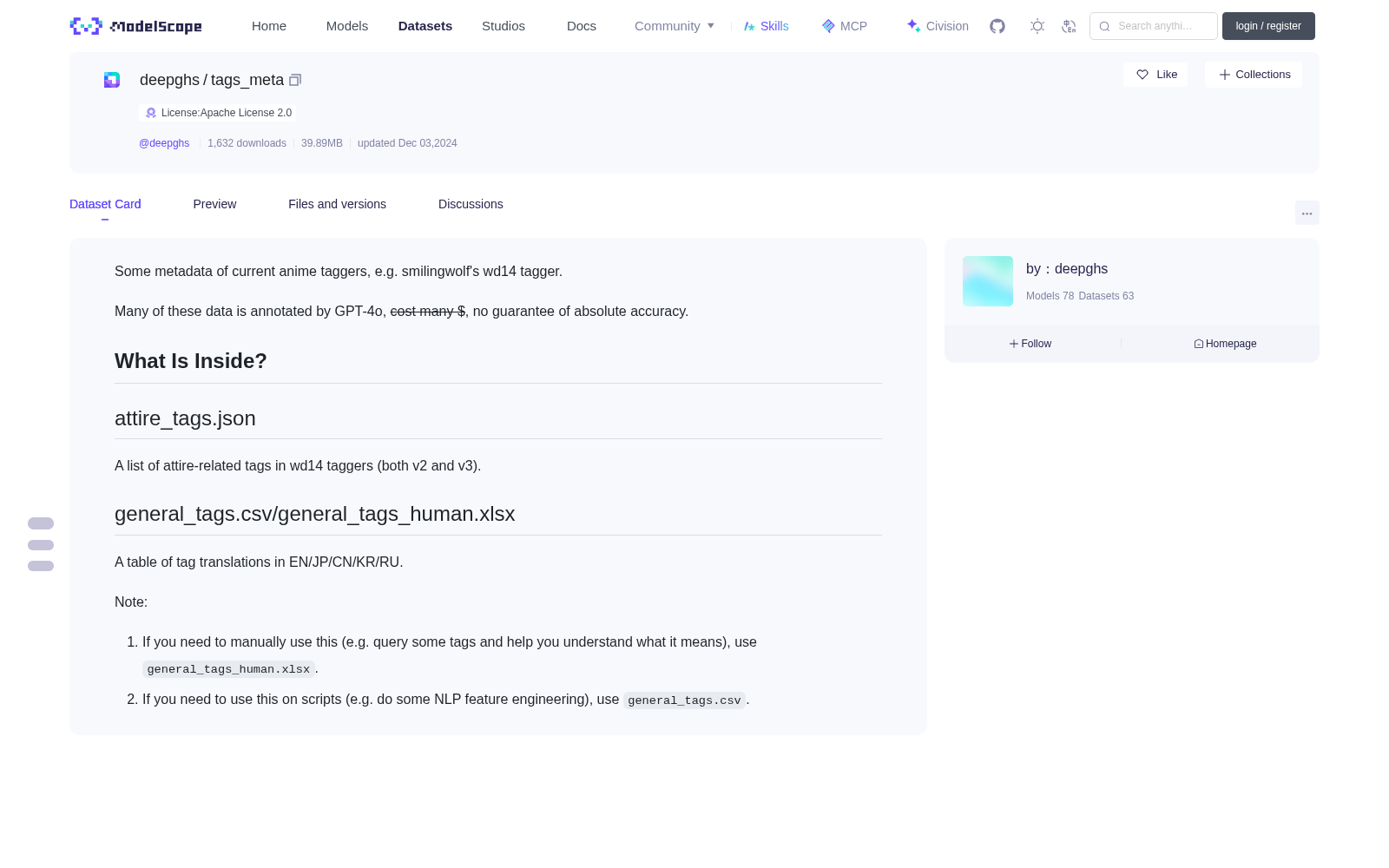Click the bottom floating sidebar pill
Viewport: 1389px width, 868px height.
pos(41,566)
